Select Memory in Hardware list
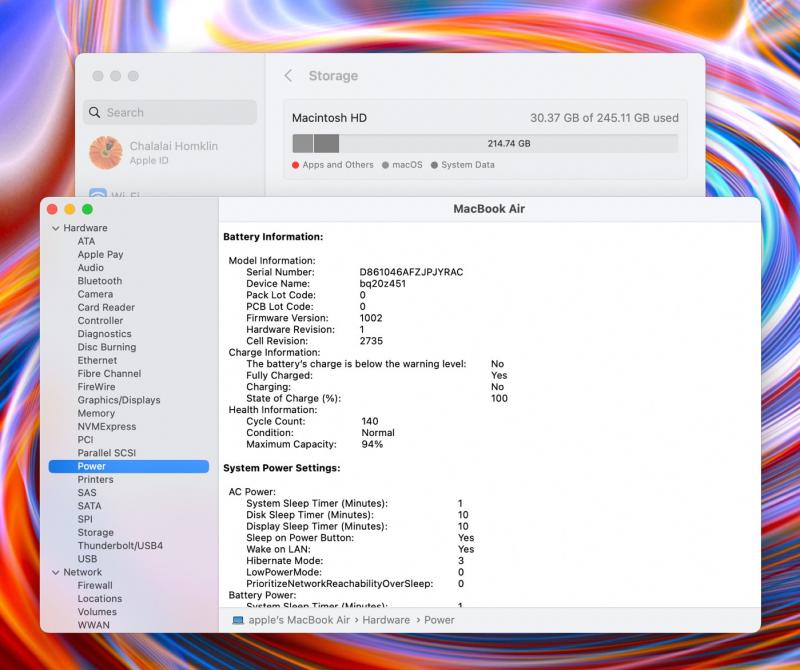 point(96,413)
